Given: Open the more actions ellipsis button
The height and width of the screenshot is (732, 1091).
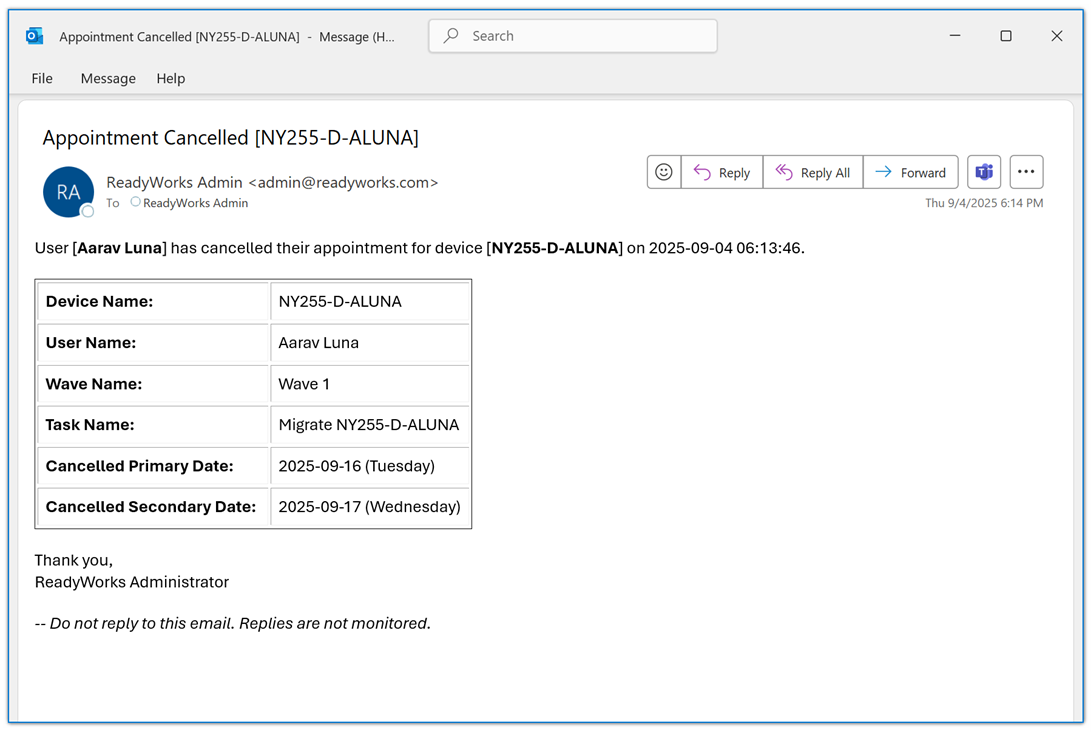Looking at the screenshot, I should point(1026,172).
